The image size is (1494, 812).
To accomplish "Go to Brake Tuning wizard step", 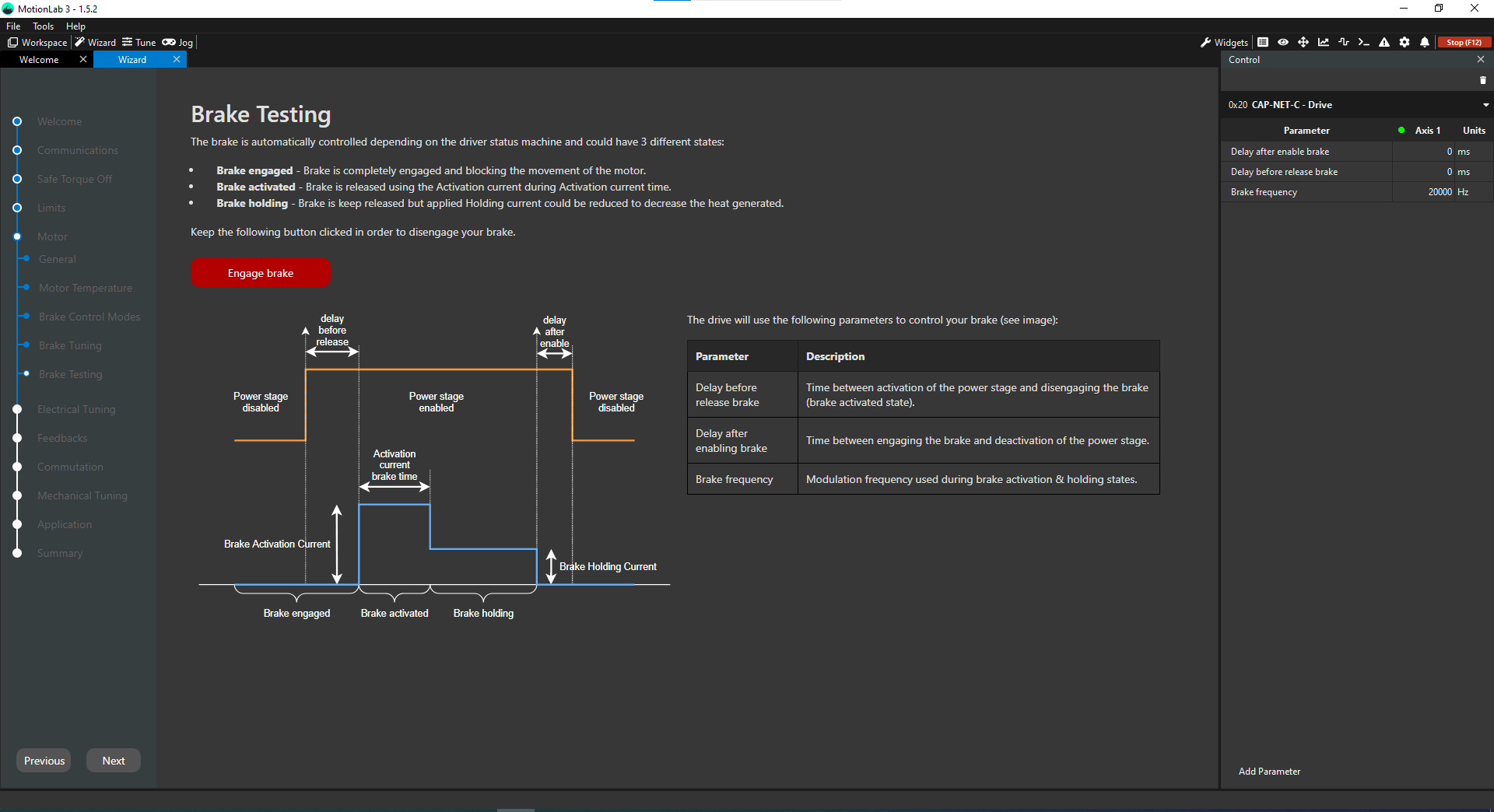I will coord(70,345).
